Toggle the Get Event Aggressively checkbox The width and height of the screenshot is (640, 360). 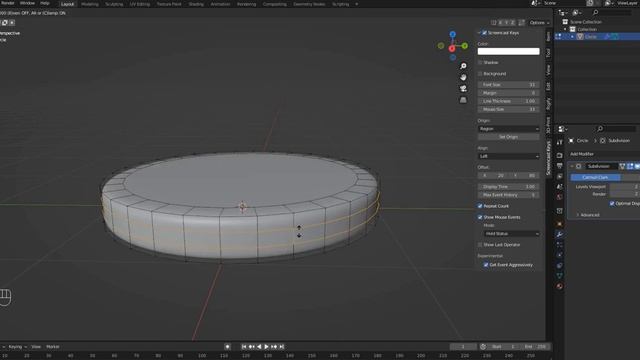486,265
